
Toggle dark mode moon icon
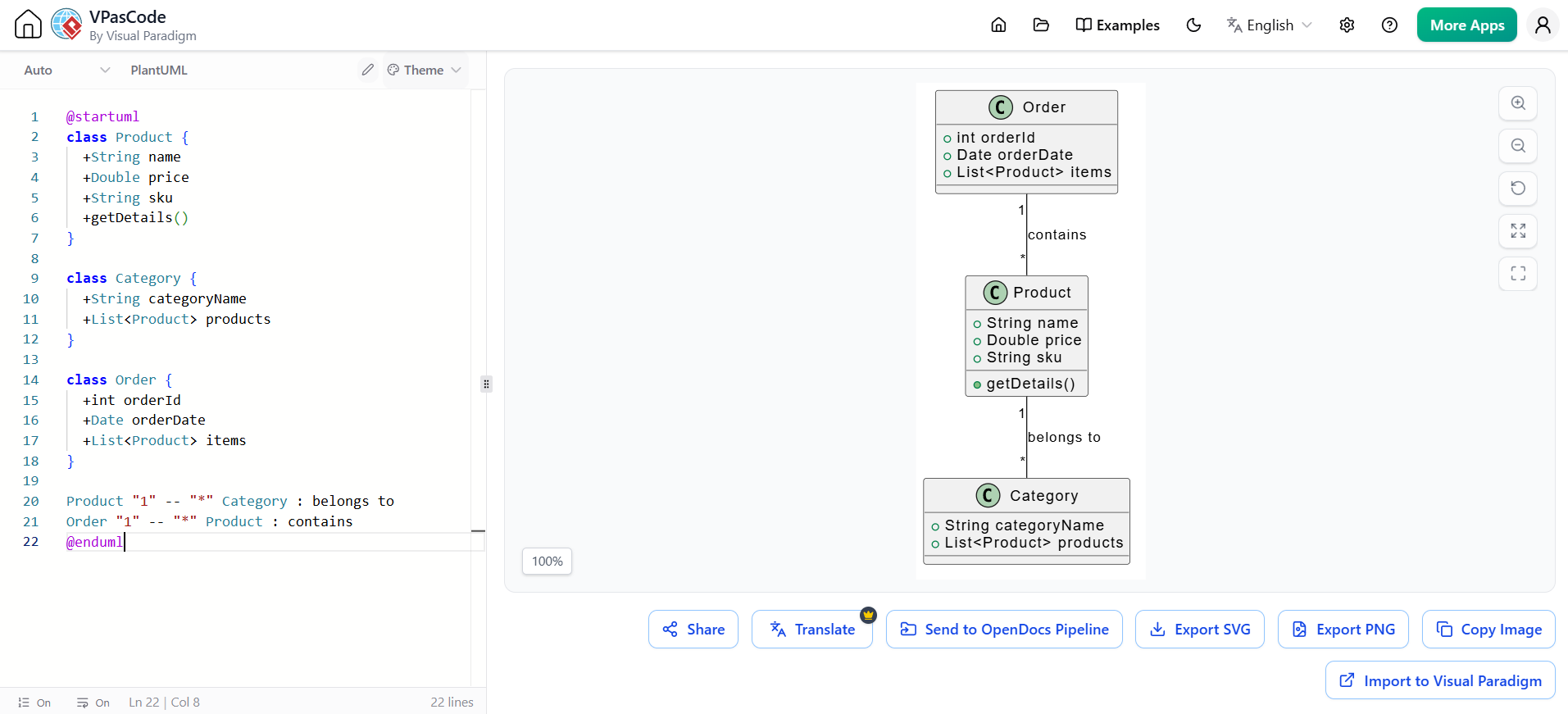[1193, 25]
